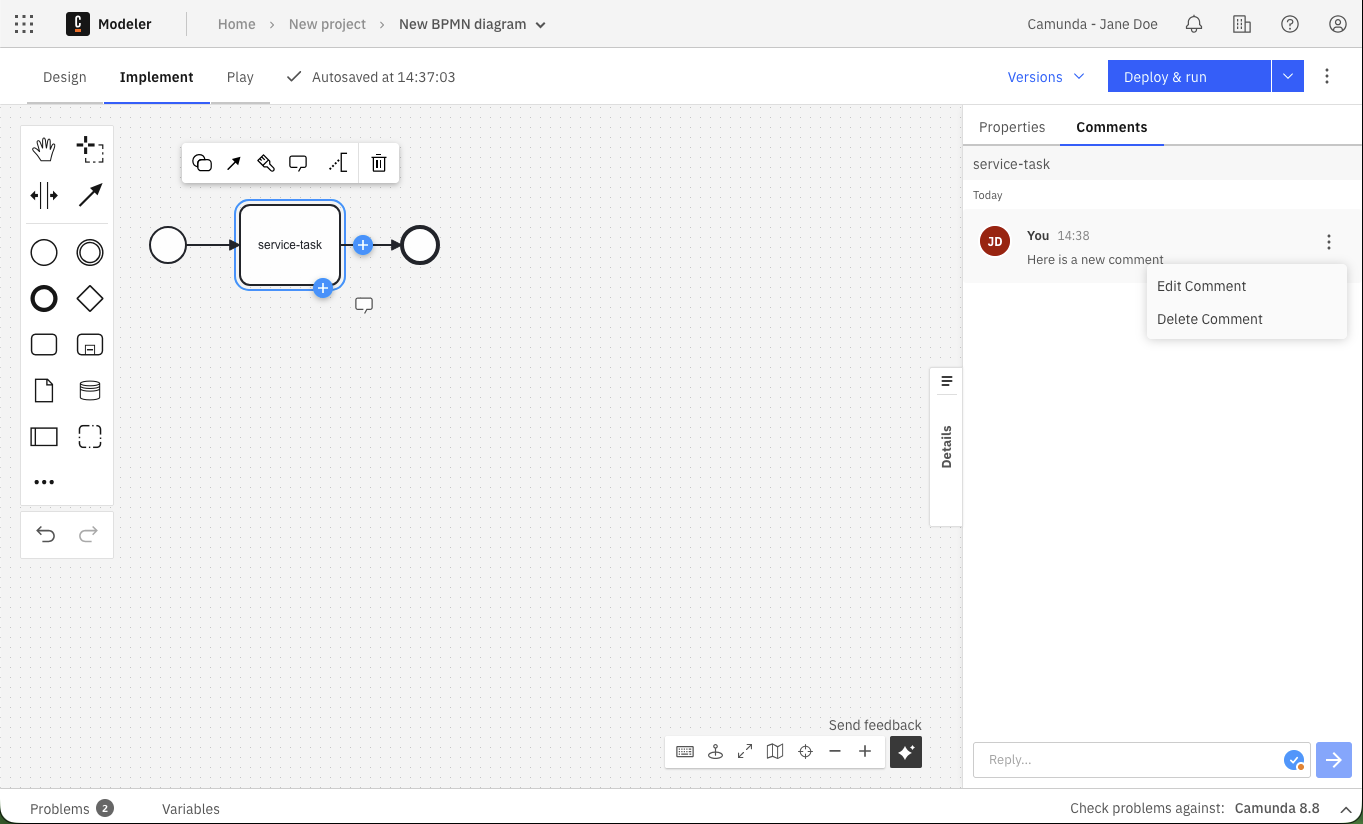Pick the Gateway shape in the palette

[90, 298]
